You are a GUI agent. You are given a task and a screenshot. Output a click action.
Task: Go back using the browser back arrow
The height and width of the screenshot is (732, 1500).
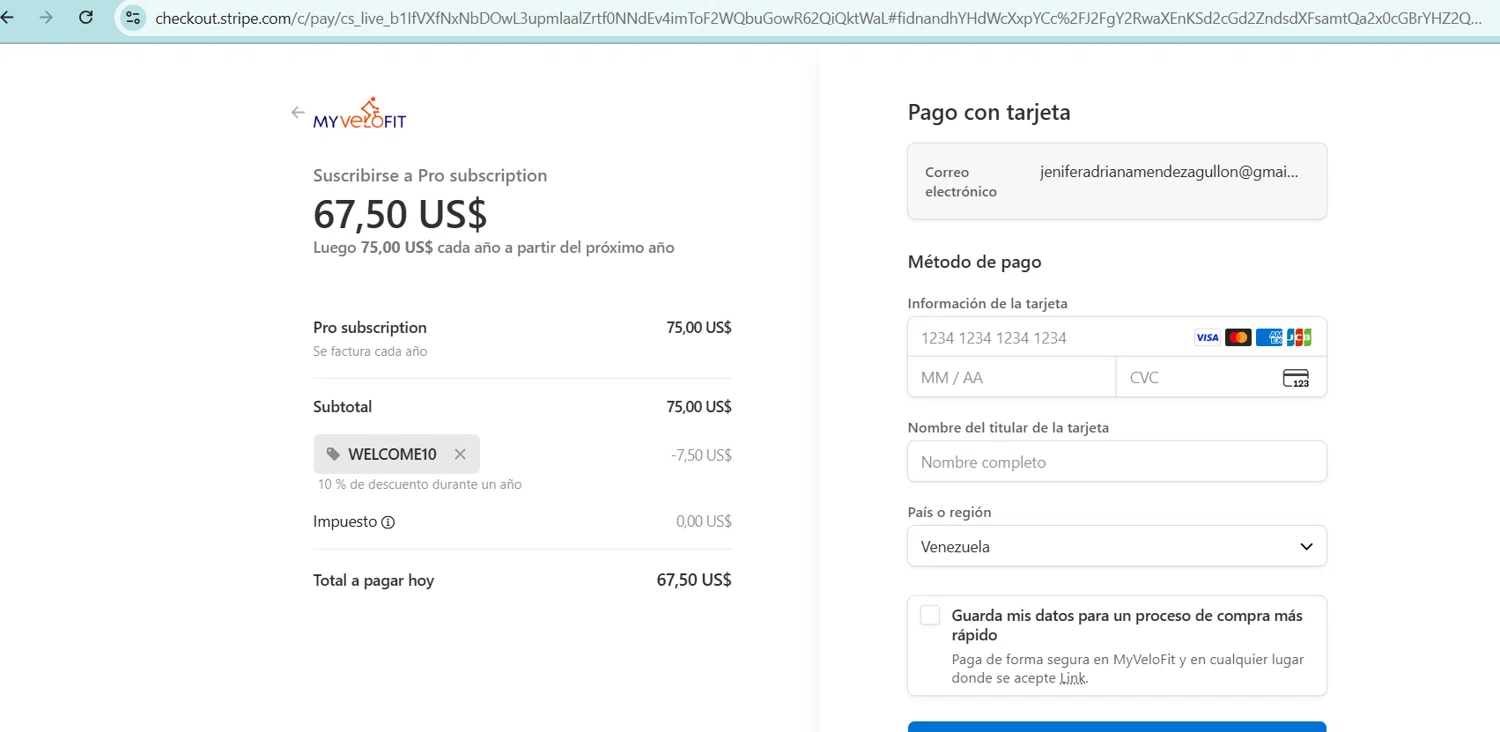click(7, 17)
